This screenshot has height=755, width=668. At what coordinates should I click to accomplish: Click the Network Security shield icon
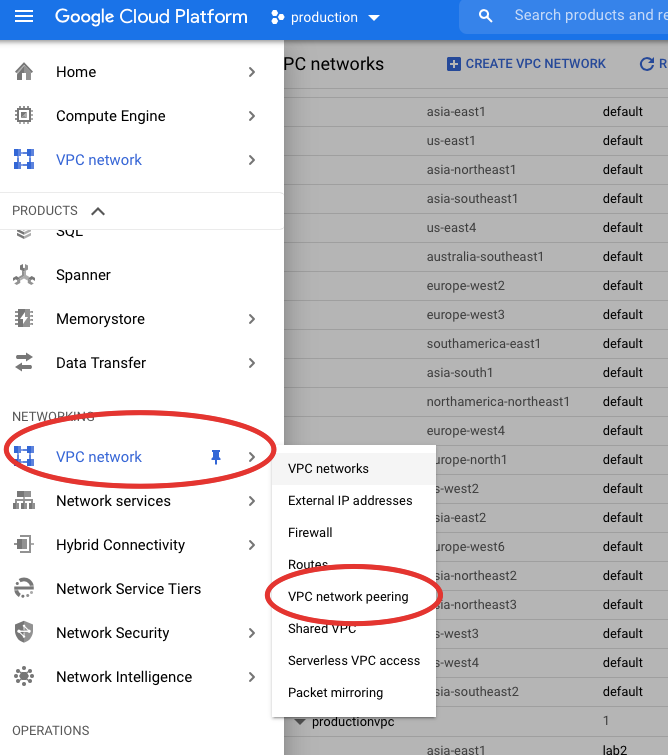click(24, 633)
